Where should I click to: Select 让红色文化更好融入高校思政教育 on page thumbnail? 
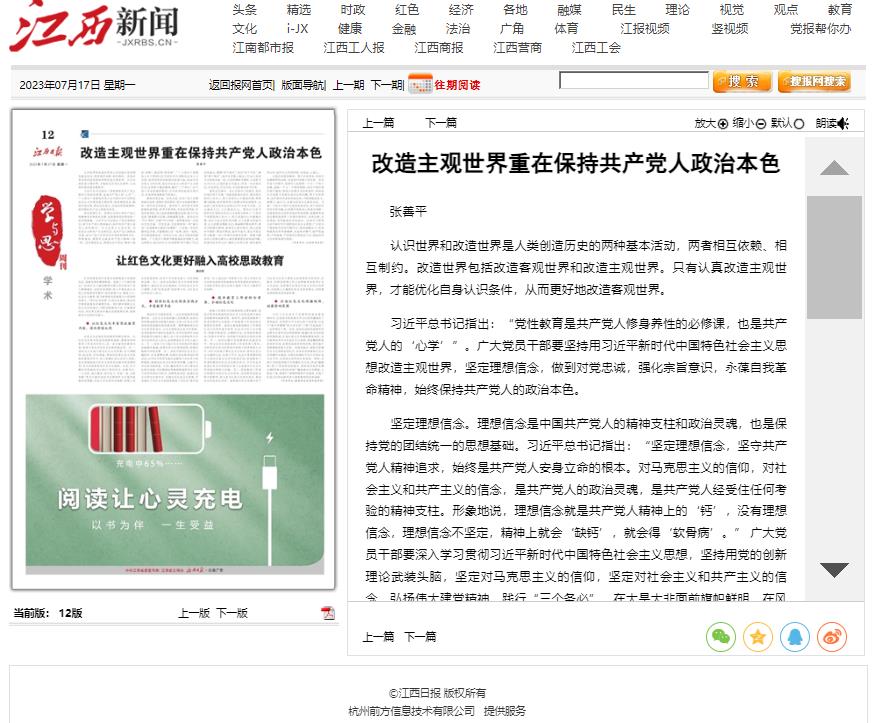[x=200, y=261]
